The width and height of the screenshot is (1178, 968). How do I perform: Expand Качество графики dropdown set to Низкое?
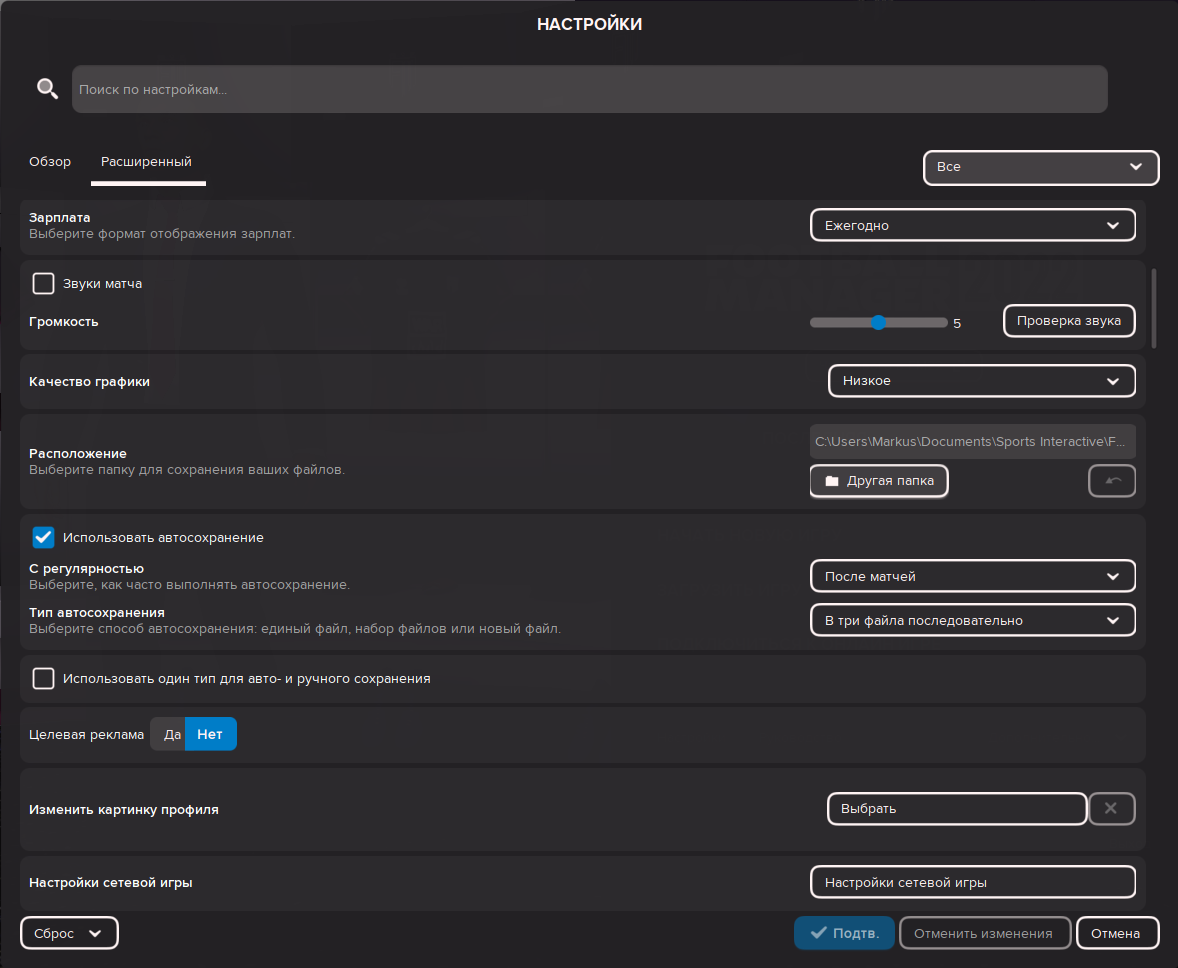click(981, 381)
